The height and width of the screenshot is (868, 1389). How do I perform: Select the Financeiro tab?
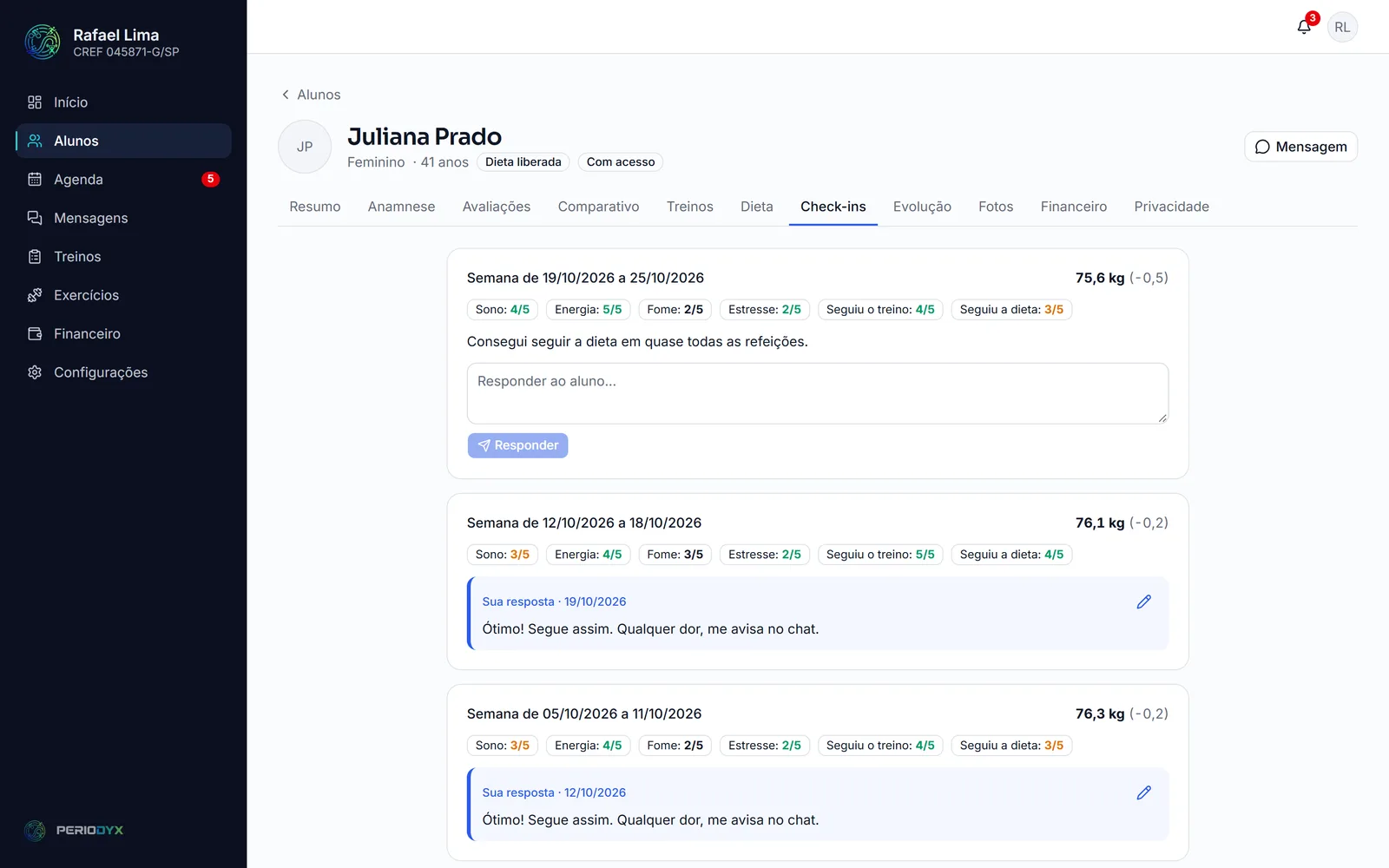click(x=1074, y=207)
